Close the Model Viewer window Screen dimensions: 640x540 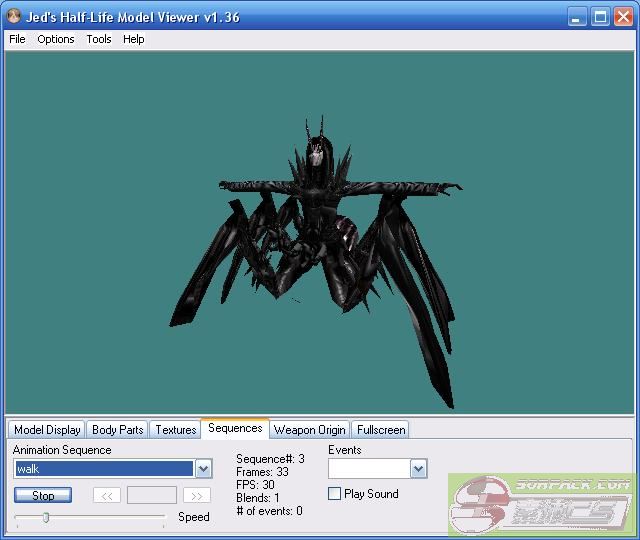point(623,18)
